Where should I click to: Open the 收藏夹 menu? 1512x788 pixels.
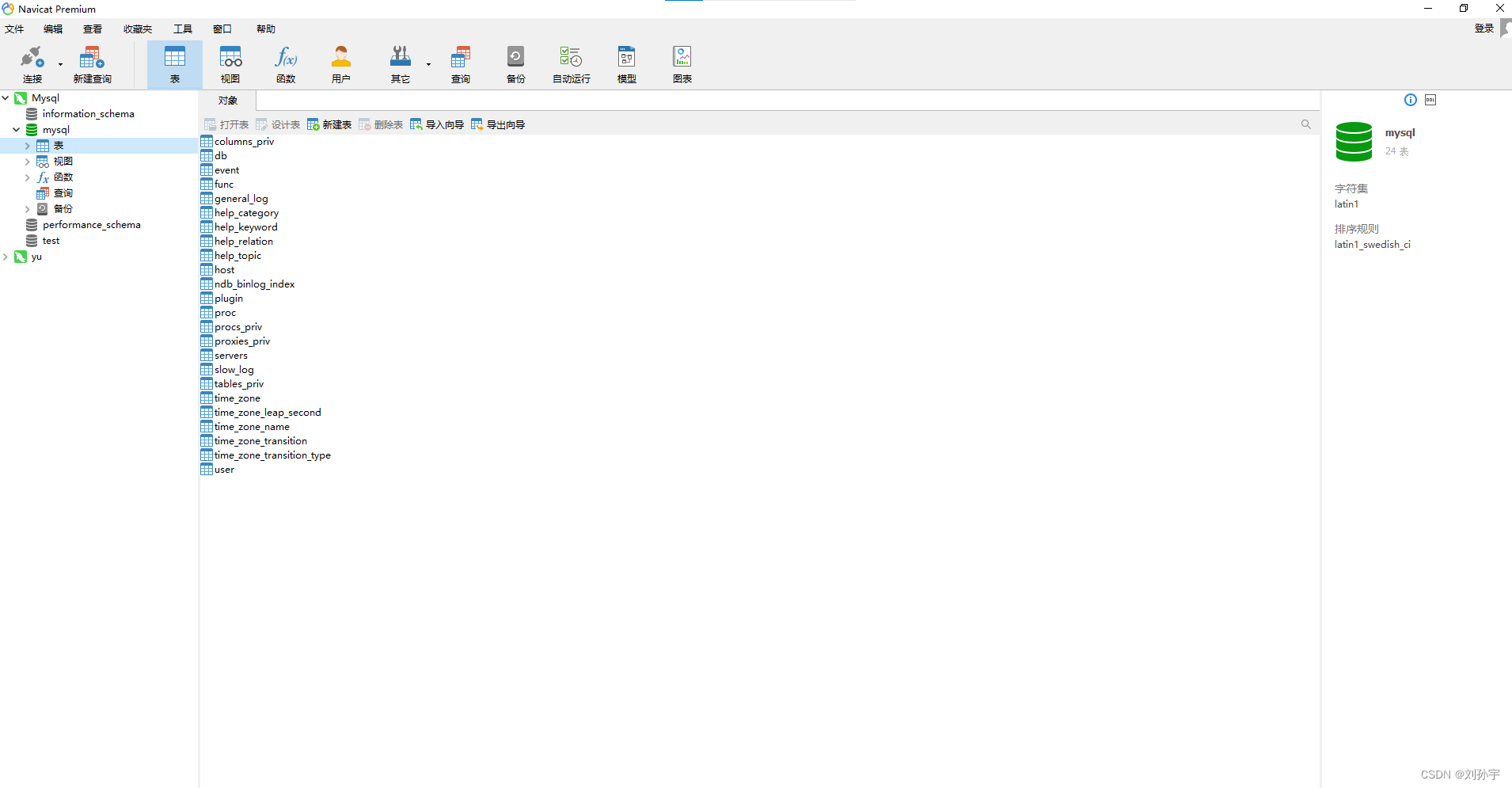point(138,29)
